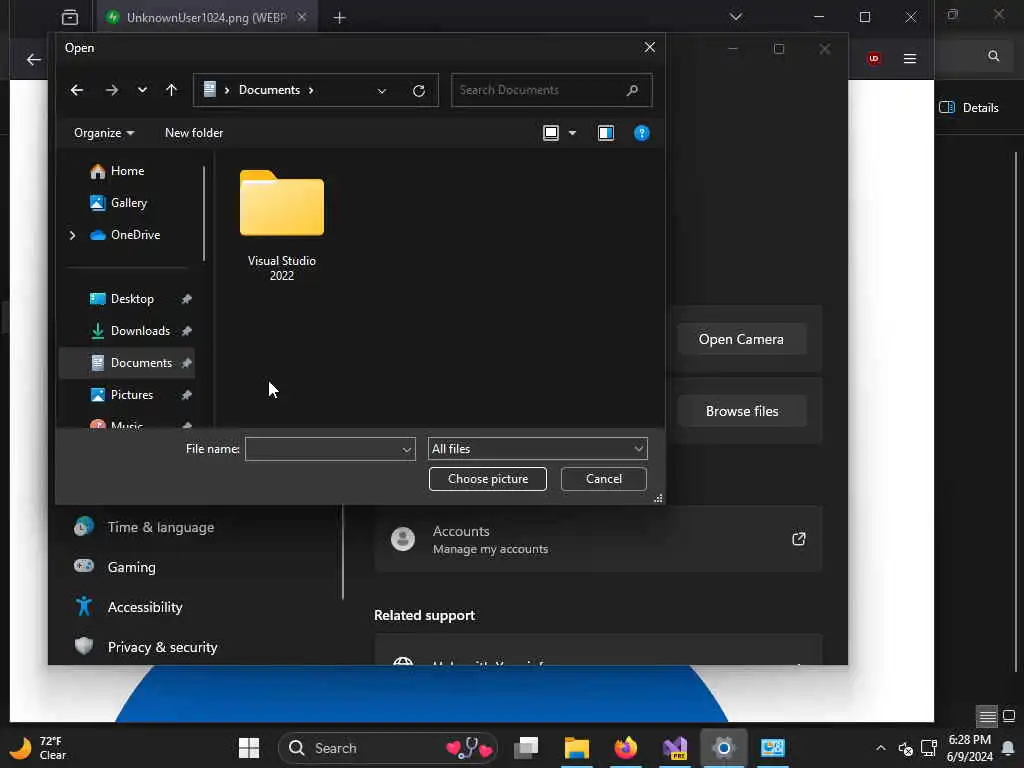This screenshot has width=1024, height=768.
Task: Open Settings app from taskbar
Action: [x=724, y=748]
